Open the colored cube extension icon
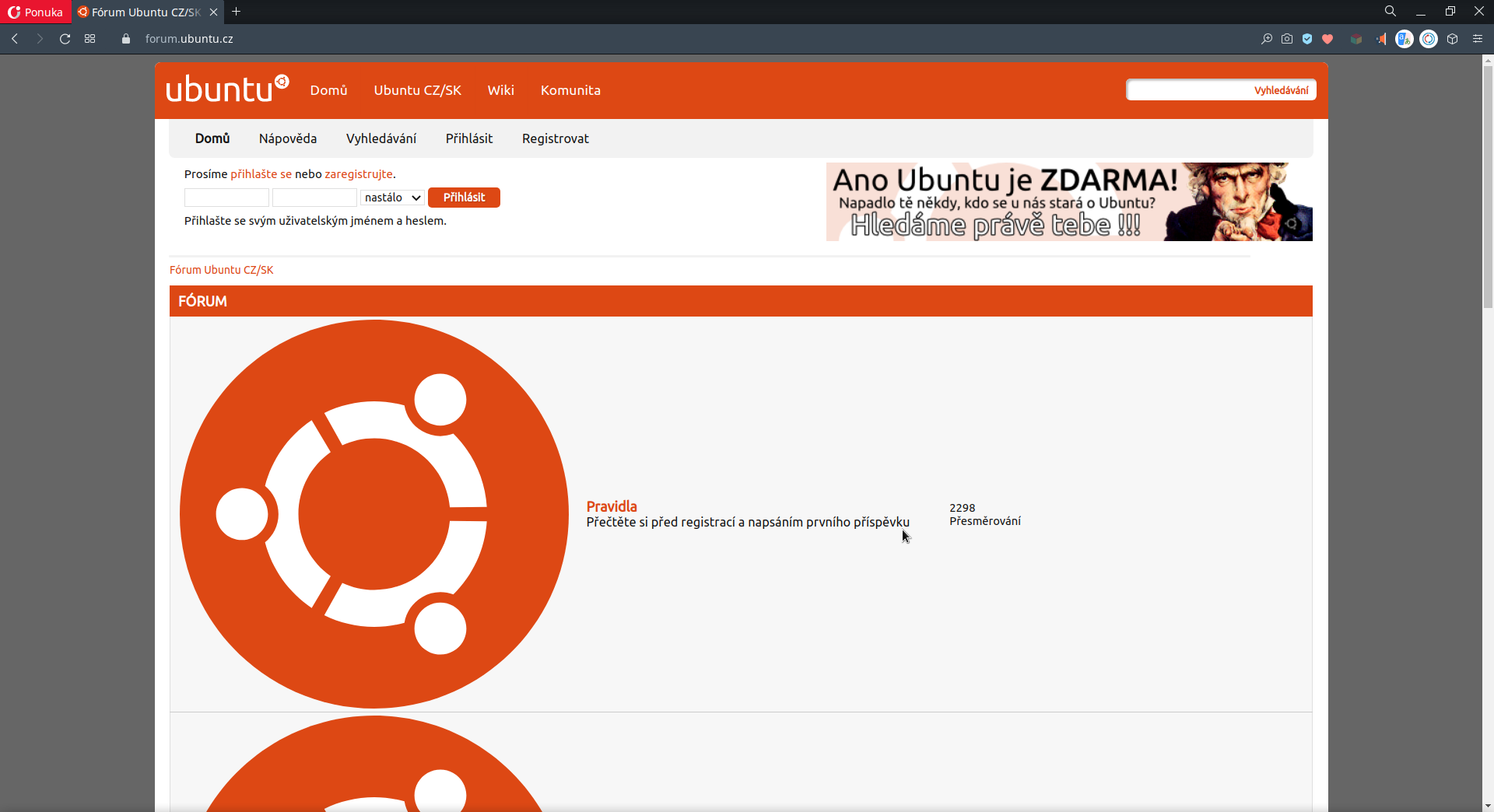This screenshot has width=1494, height=812. pyautogui.click(x=1356, y=39)
